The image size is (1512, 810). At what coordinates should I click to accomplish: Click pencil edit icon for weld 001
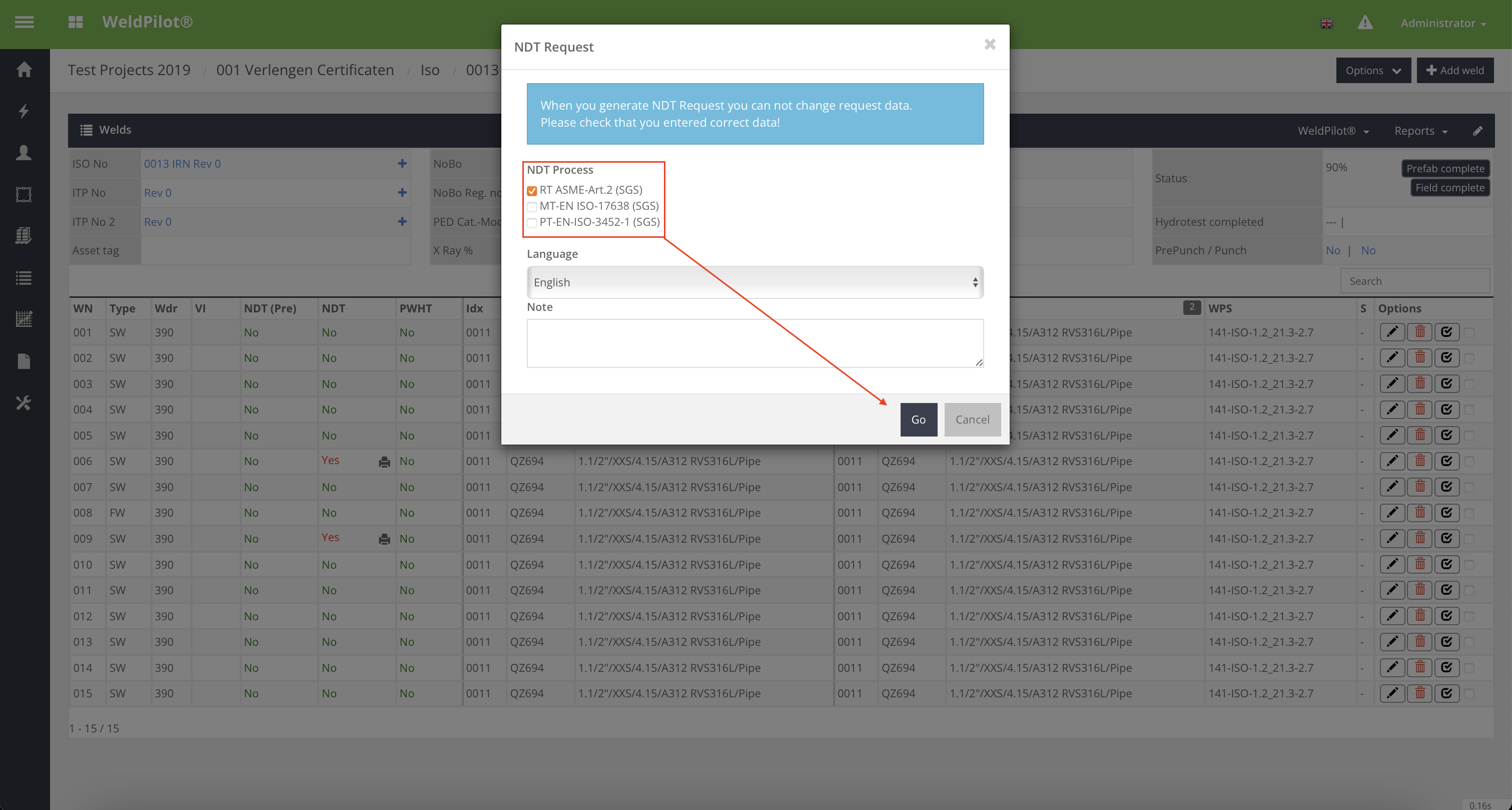[x=1392, y=332]
